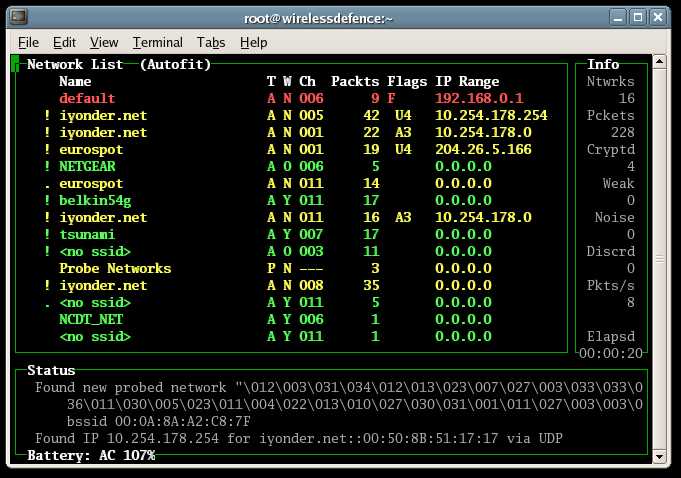
Task: Click the '(Autofit)' sort label
Action: tap(175, 65)
